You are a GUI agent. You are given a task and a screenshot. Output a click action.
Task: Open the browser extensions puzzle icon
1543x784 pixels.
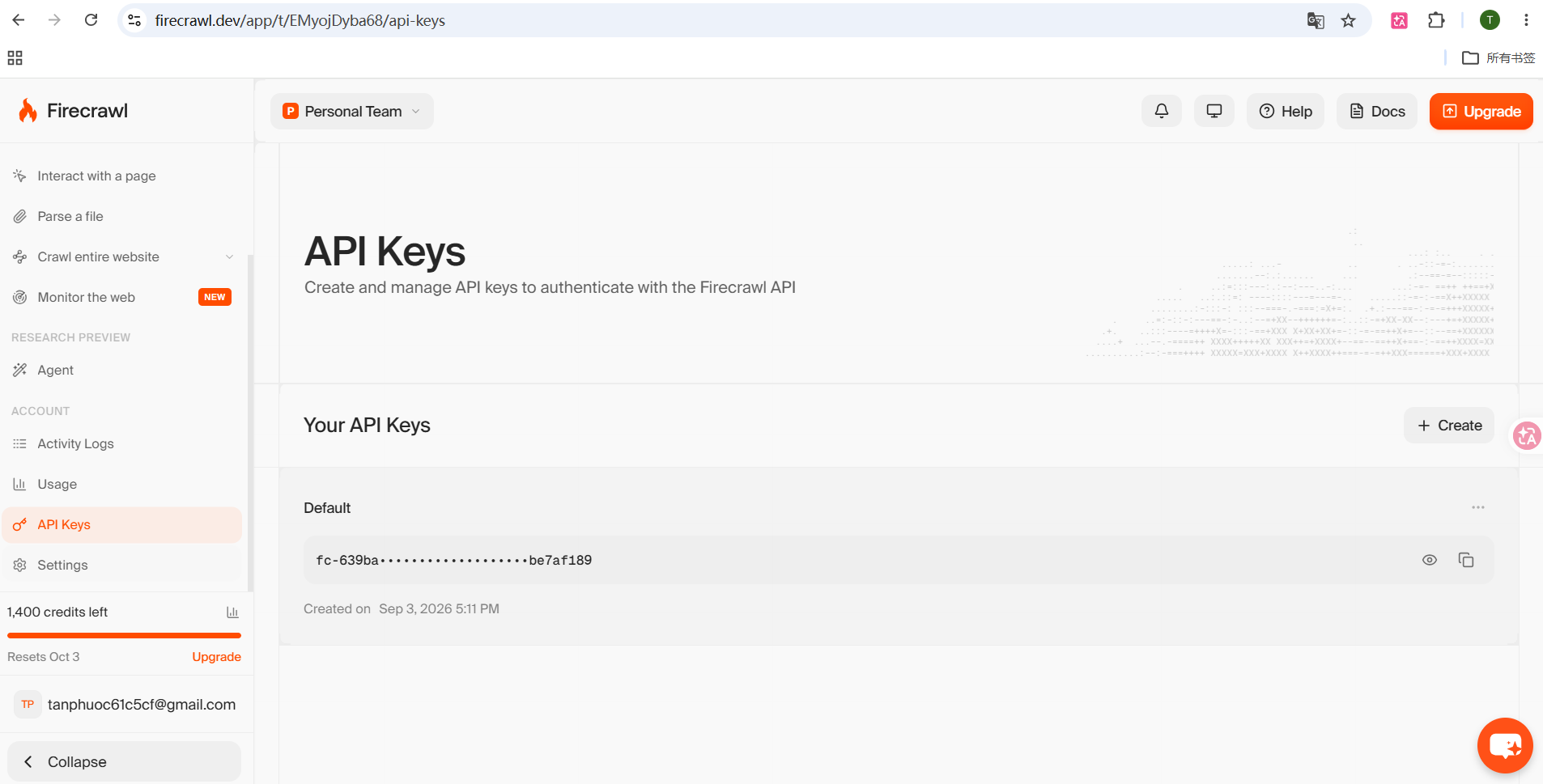click(1436, 20)
